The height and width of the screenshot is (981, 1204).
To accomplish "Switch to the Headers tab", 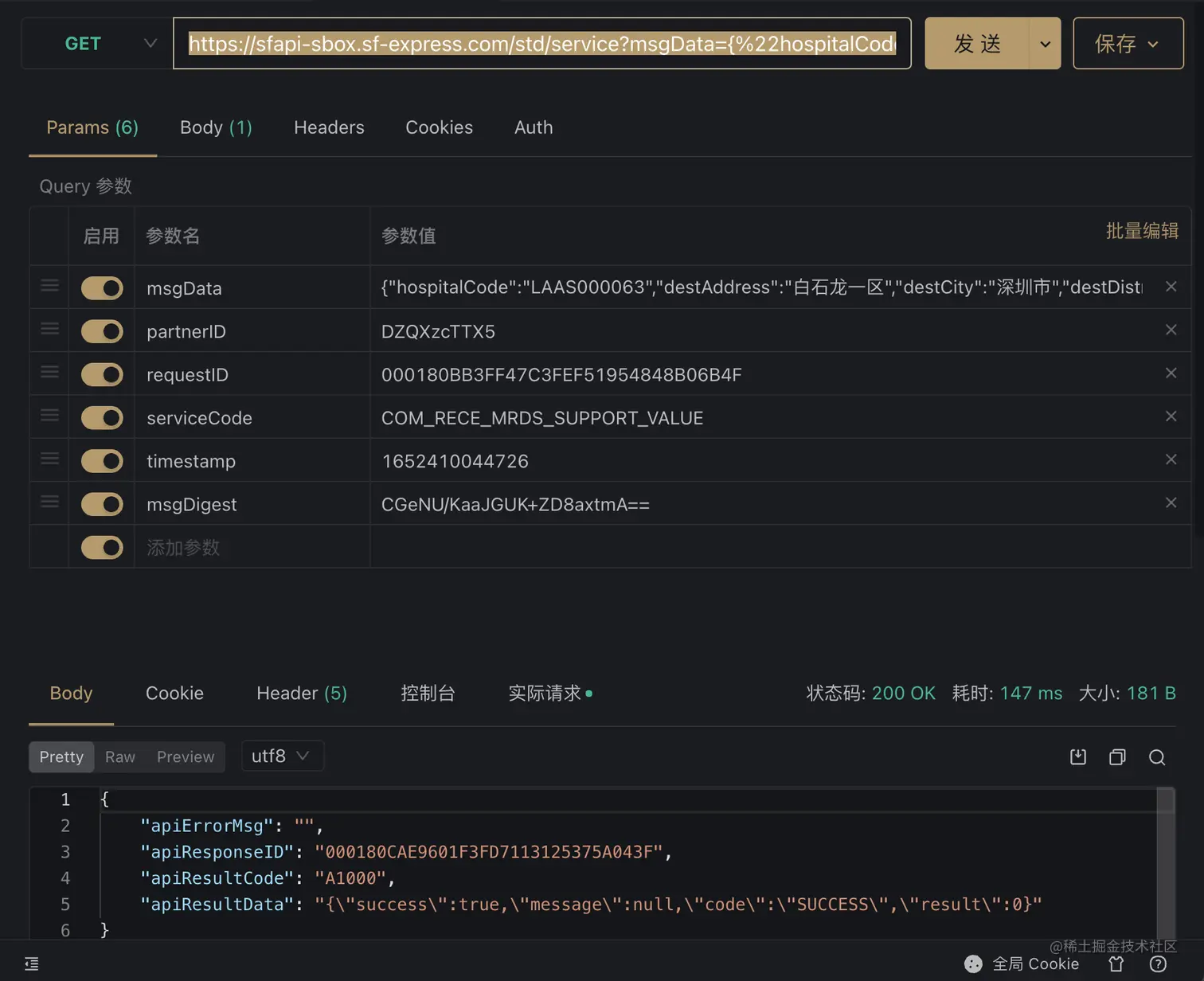I will 329,127.
